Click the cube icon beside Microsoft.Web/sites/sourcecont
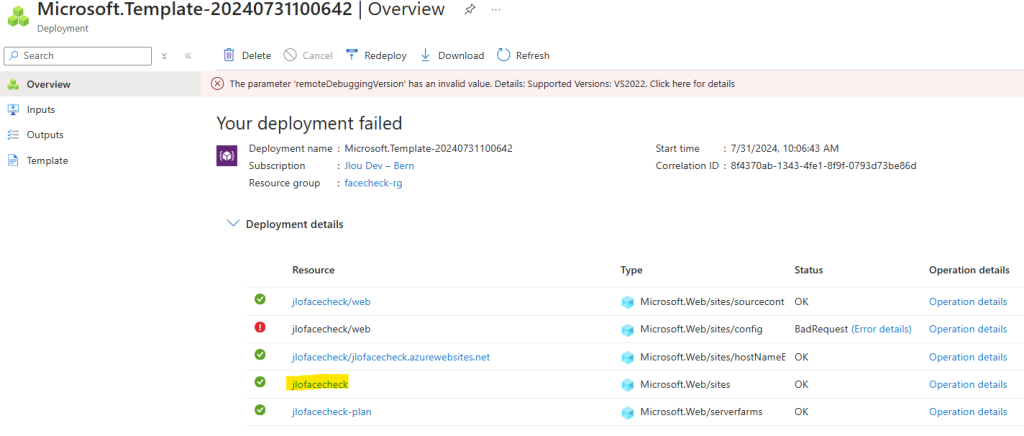Screen dimensions: 1024x436 click(628, 302)
